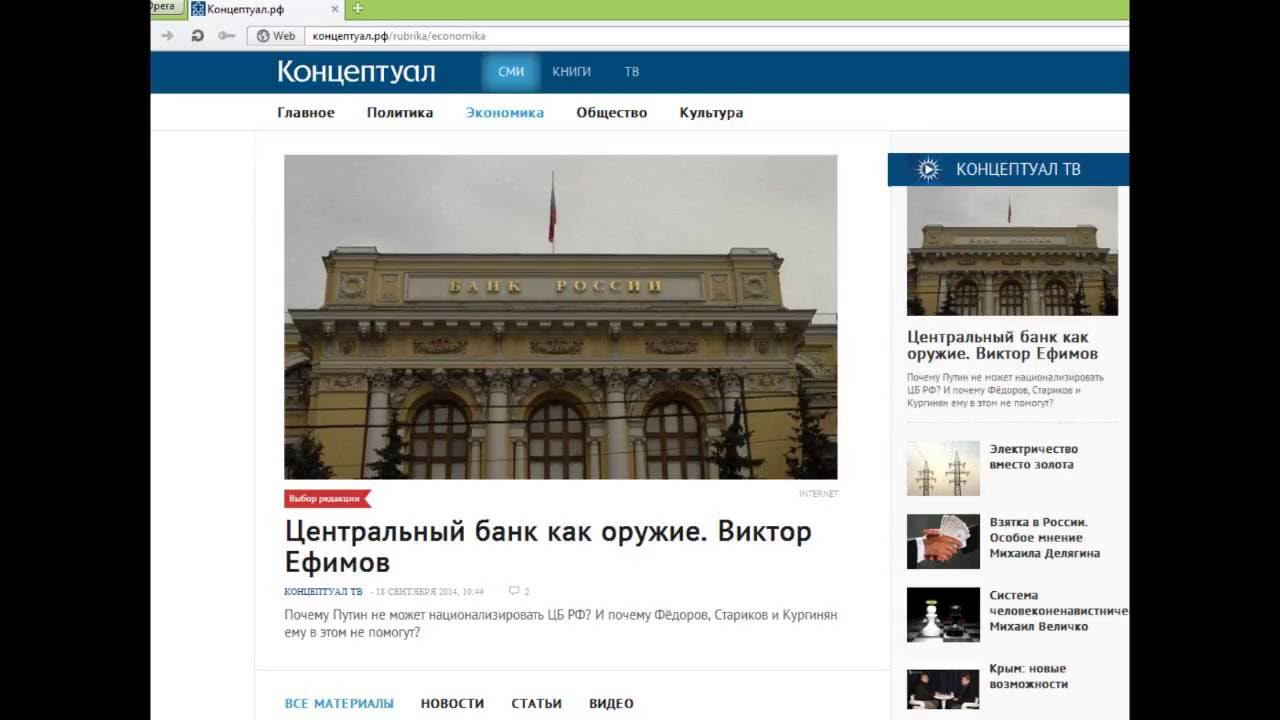This screenshot has height=720, width=1280.
Task: Click the article summary about Путин and ЦБ РФ
Action: coord(561,623)
